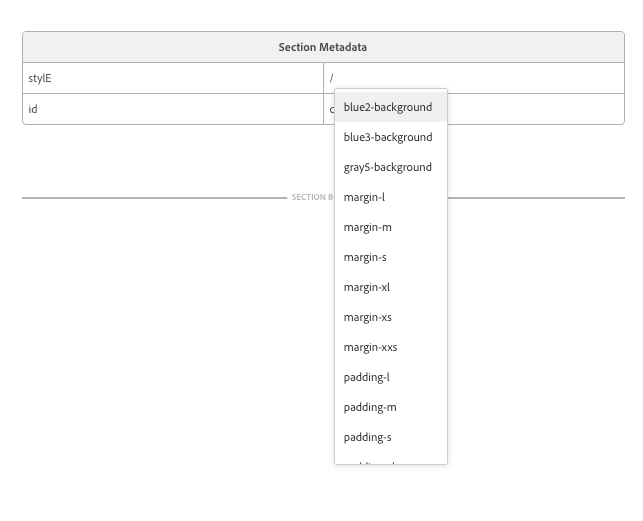The height and width of the screenshot is (521, 643).
Task: Select padding-s style option
Action: [391, 437]
